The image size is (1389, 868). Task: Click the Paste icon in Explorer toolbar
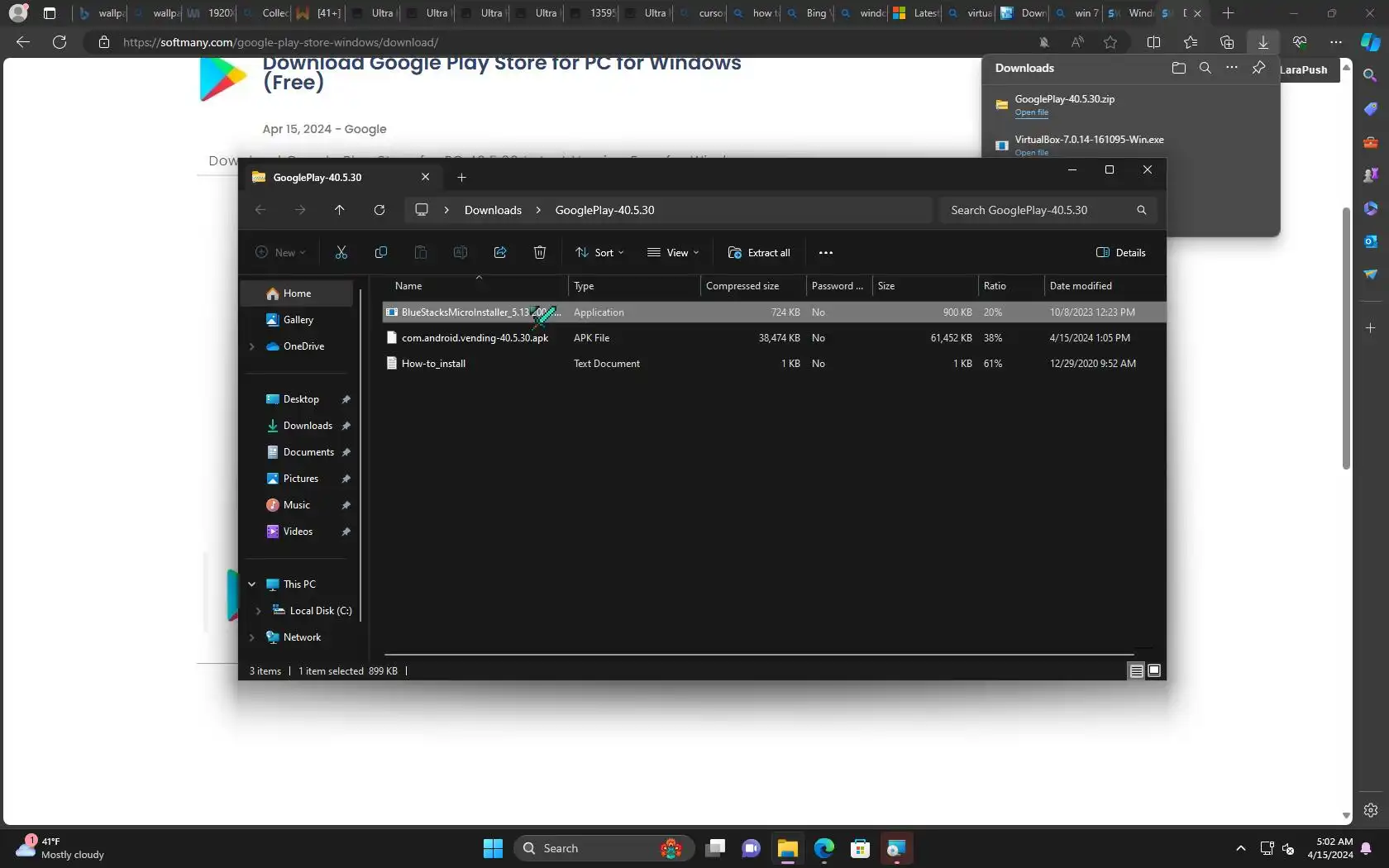click(x=421, y=252)
